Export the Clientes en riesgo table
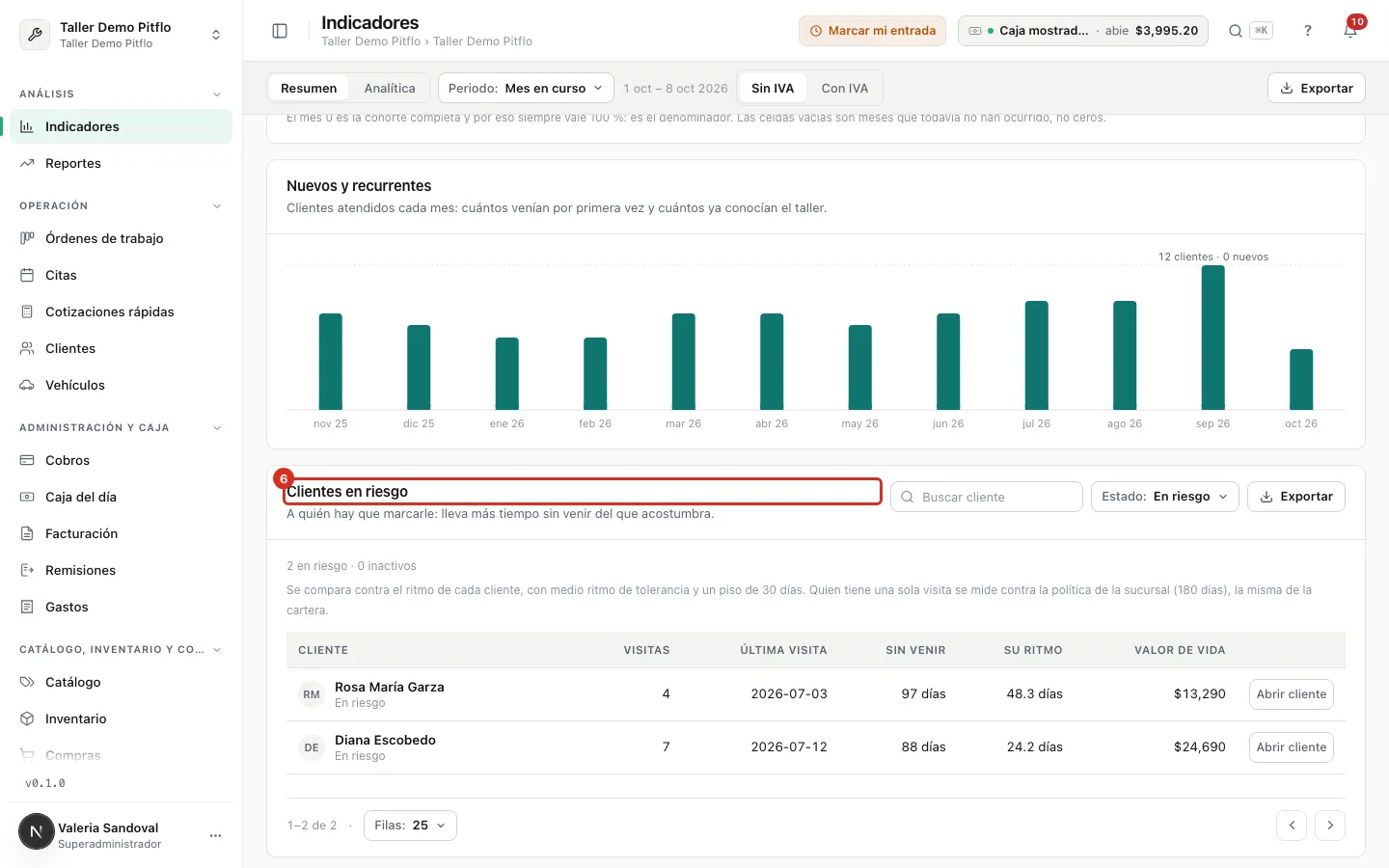This screenshot has width=1389, height=868. pyautogui.click(x=1296, y=497)
